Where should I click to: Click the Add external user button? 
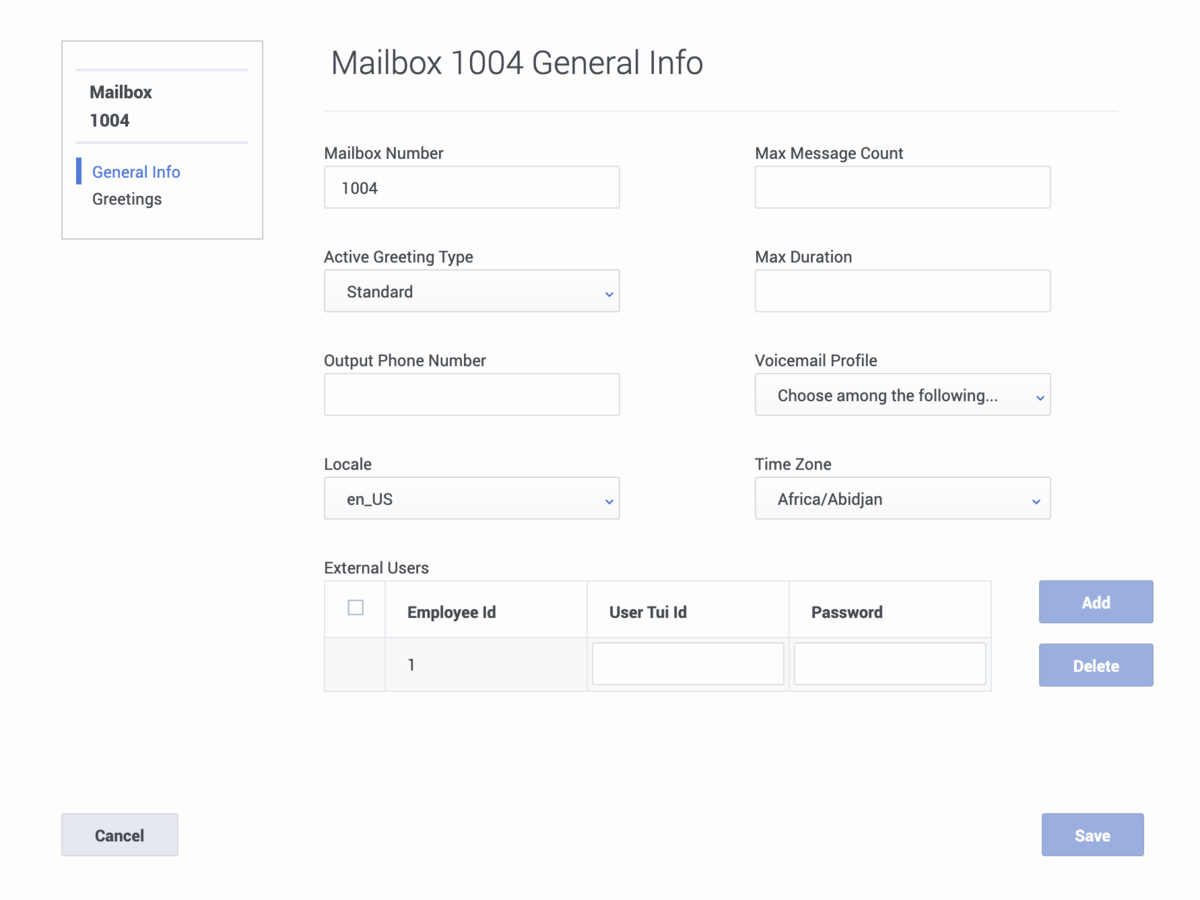pyautogui.click(x=1096, y=602)
